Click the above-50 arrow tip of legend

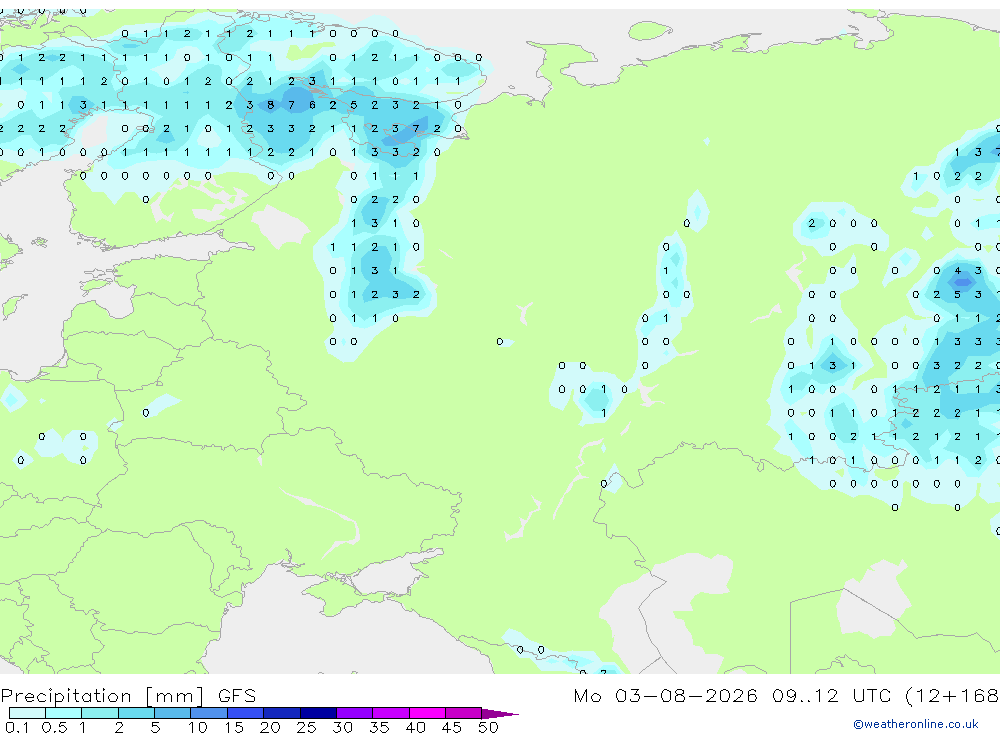click(x=500, y=713)
